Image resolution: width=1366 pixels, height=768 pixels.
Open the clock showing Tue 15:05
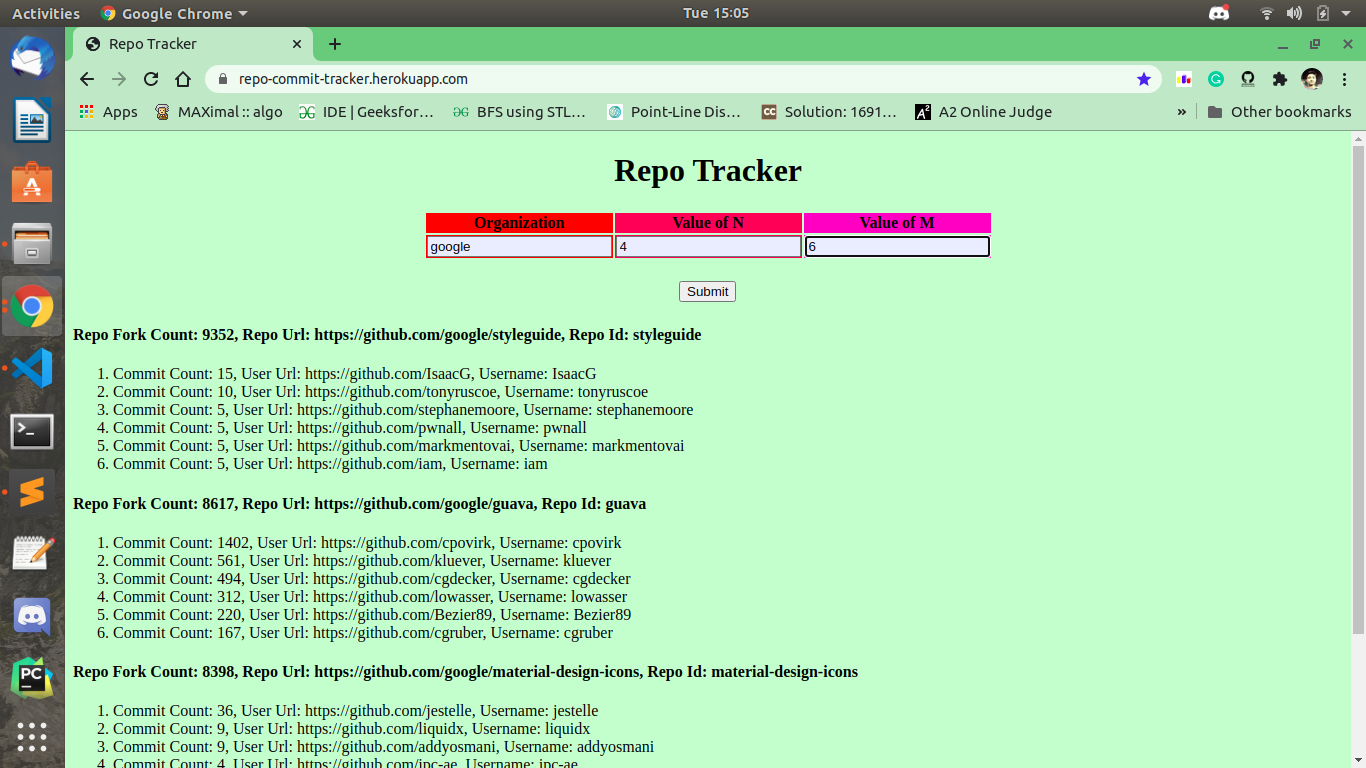click(x=716, y=13)
